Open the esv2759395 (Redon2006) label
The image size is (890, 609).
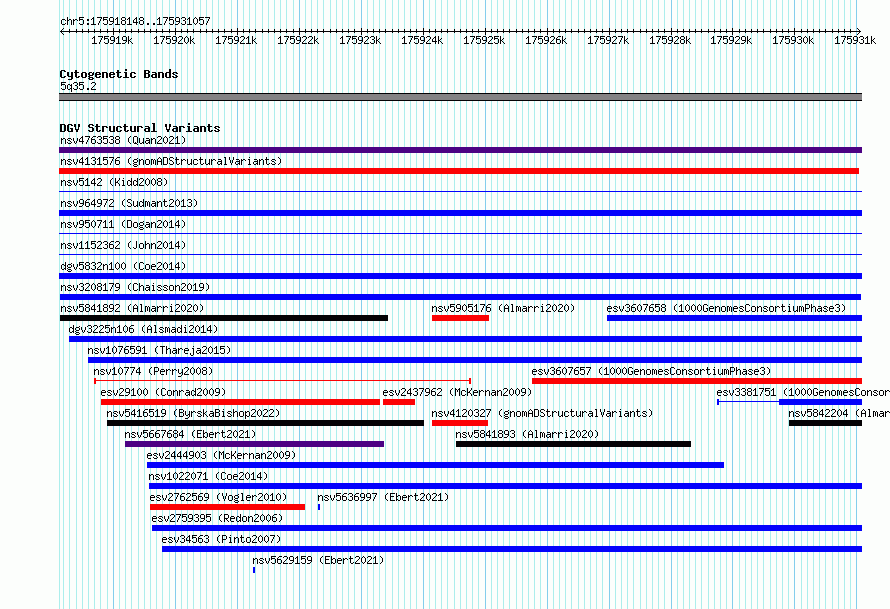pos(217,518)
